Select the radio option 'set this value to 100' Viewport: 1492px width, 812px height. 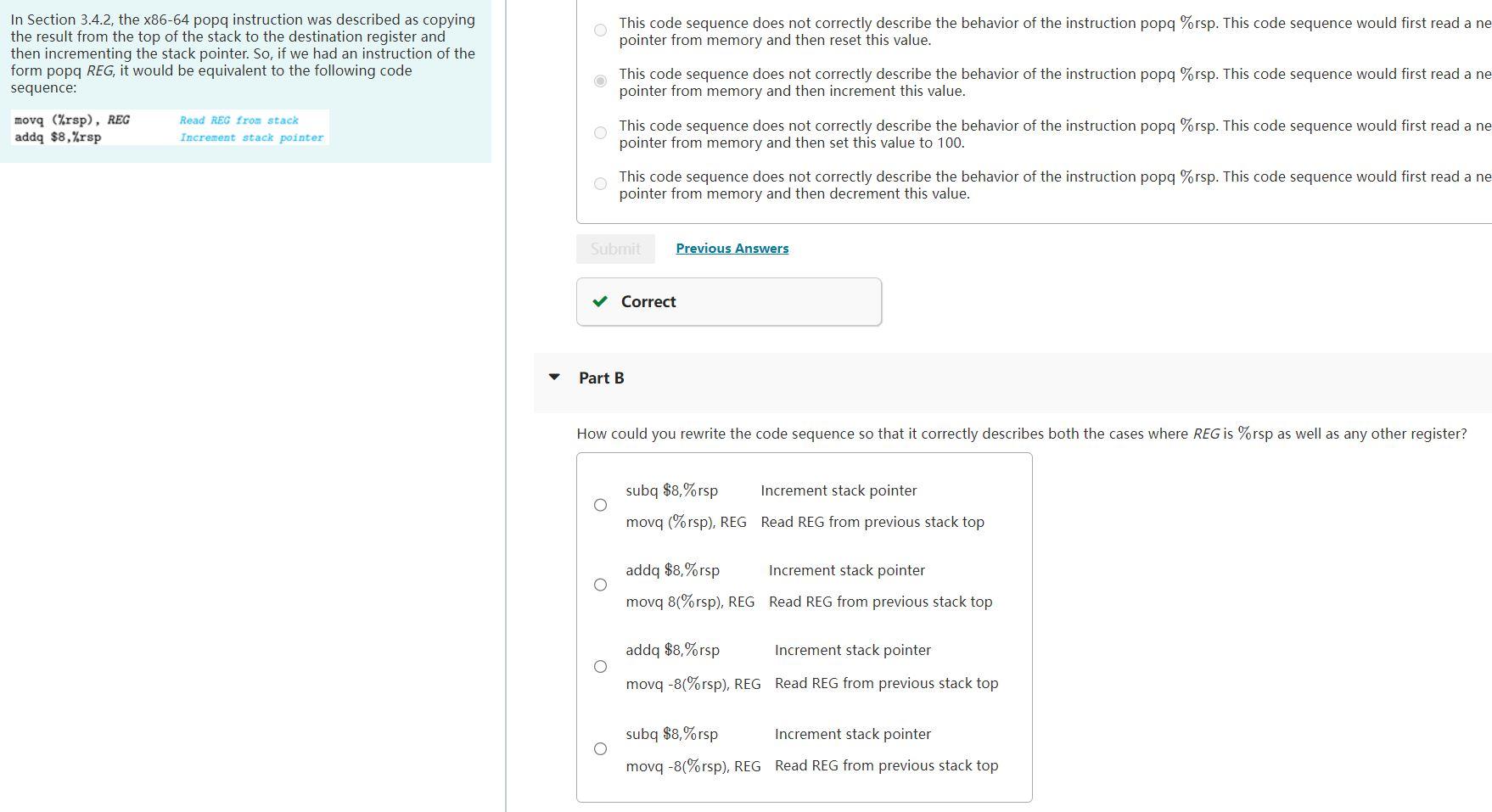(599, 132)
